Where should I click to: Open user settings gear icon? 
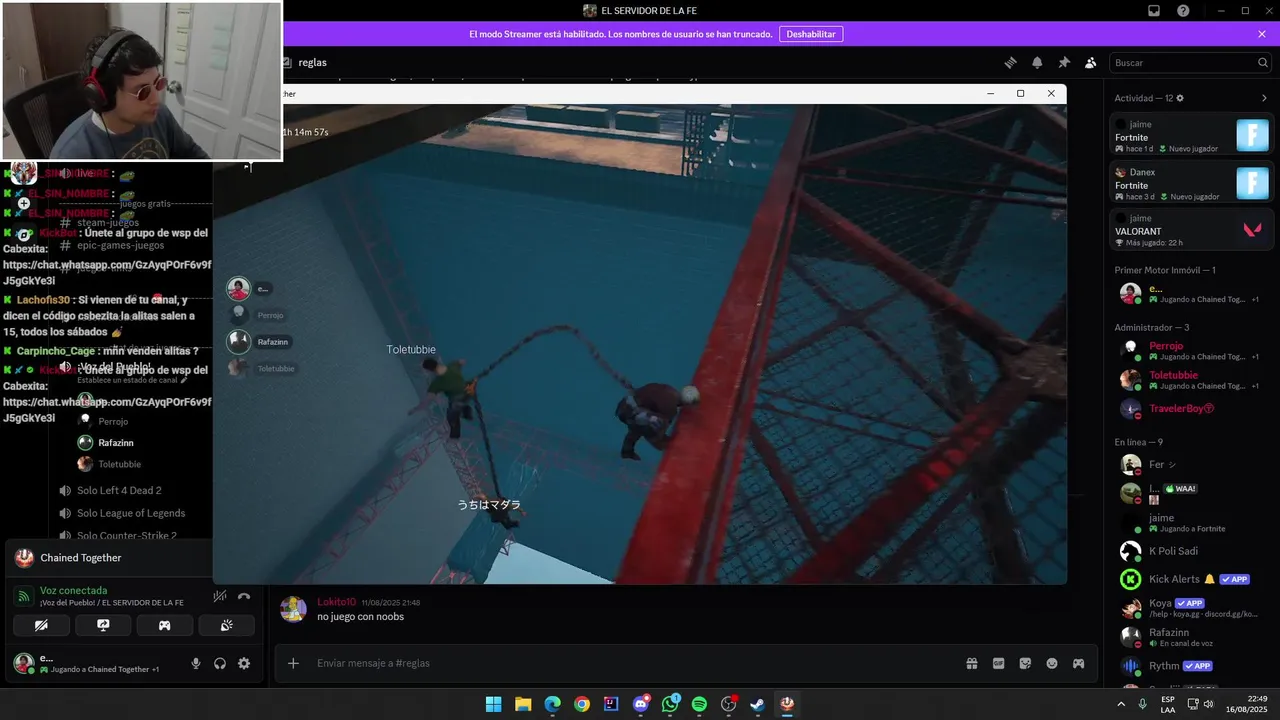click(244, 663)
